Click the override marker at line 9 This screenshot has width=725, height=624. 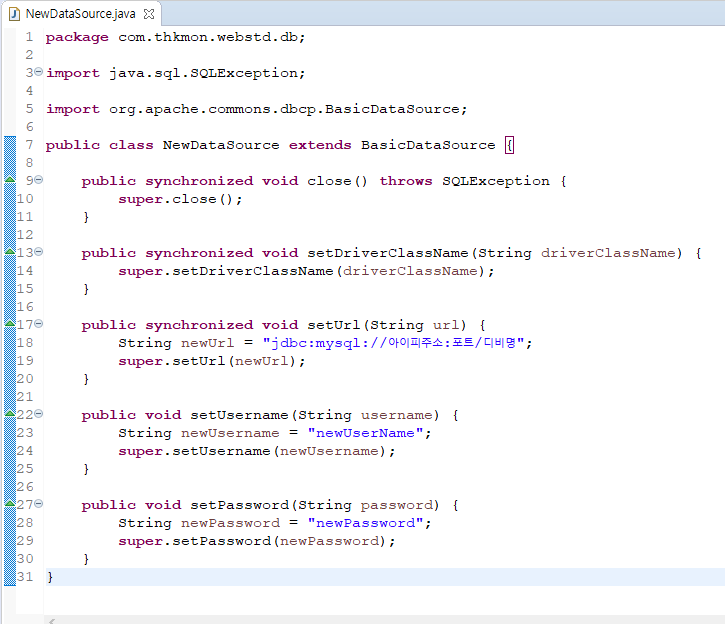tap(9, 181)
